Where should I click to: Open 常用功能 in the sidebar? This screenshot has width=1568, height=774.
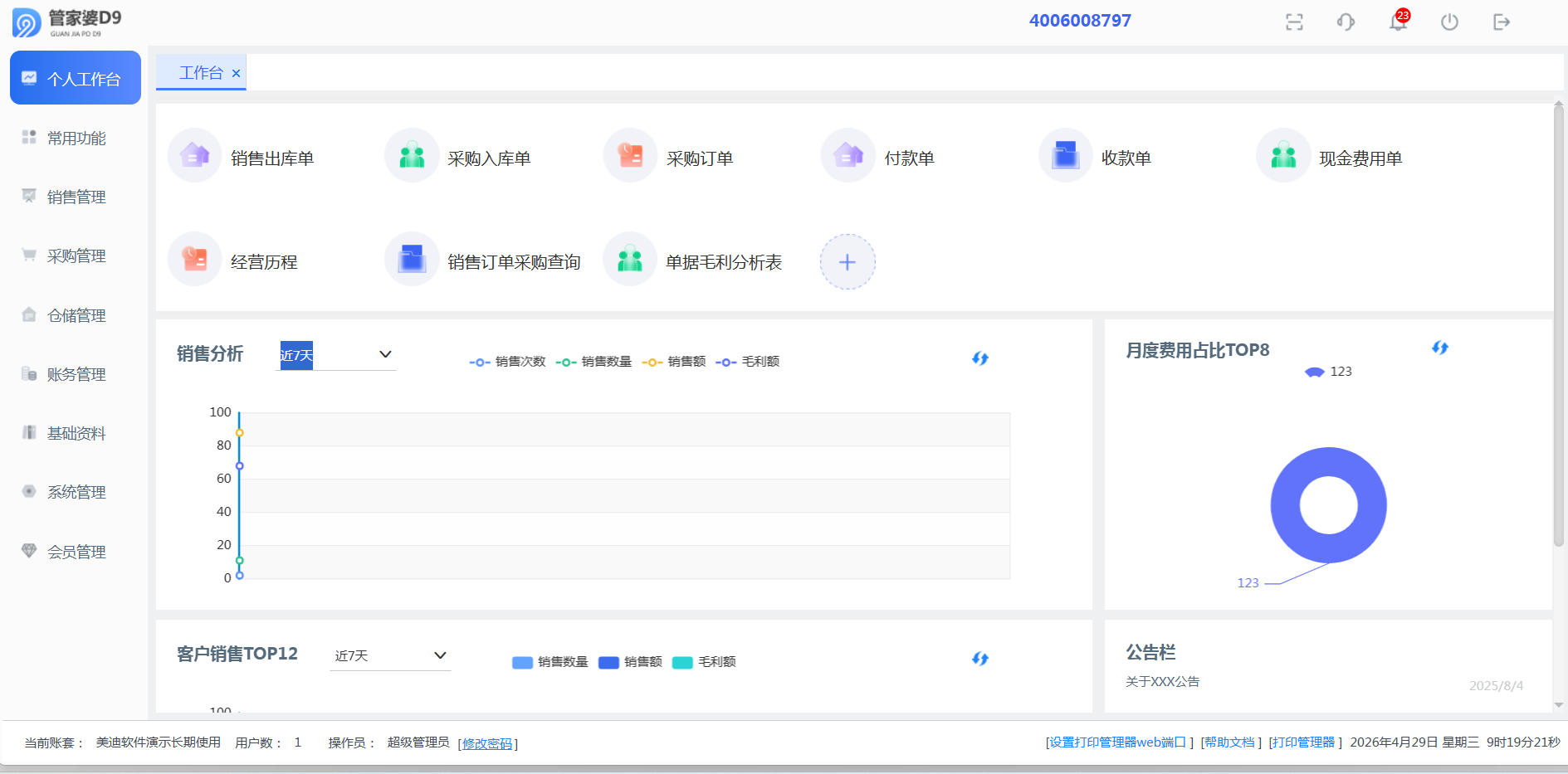(x=76, y=138)
